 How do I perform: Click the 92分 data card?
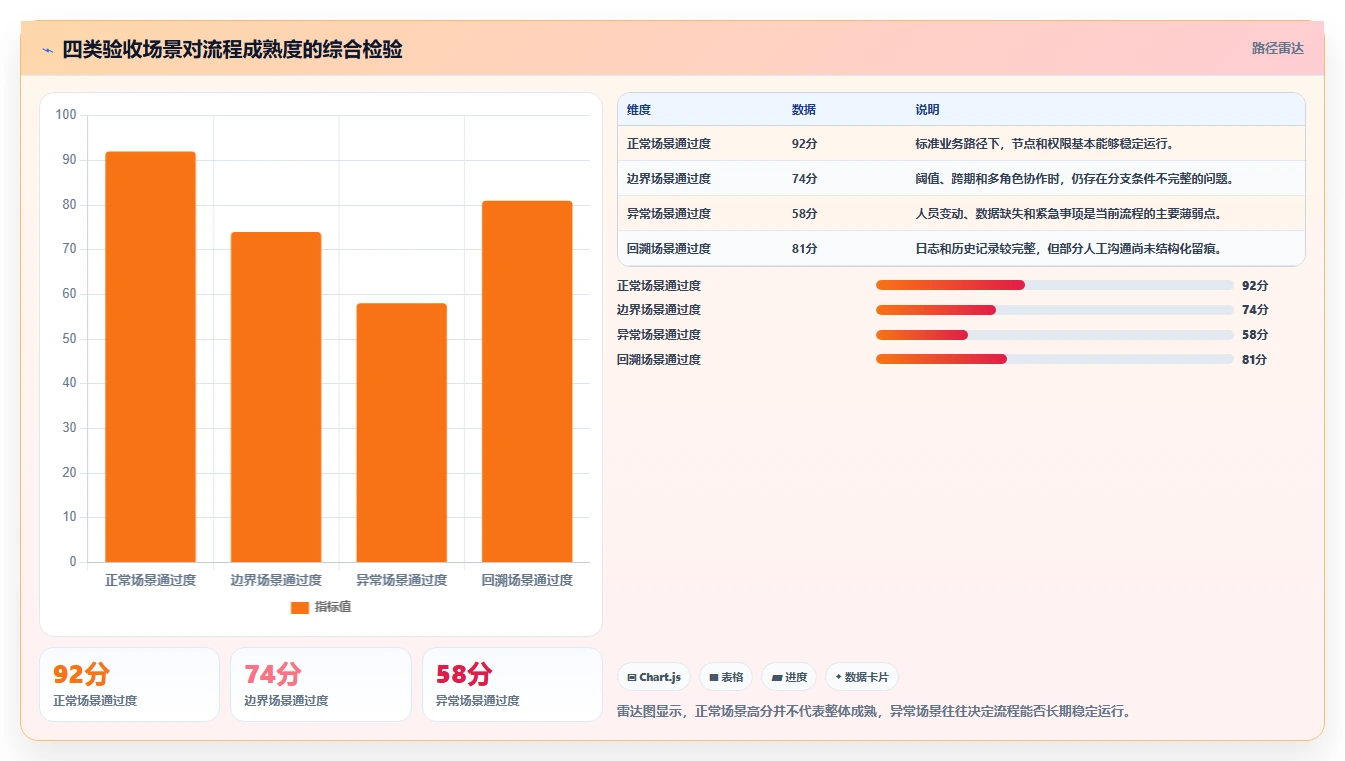coord(129,684)
